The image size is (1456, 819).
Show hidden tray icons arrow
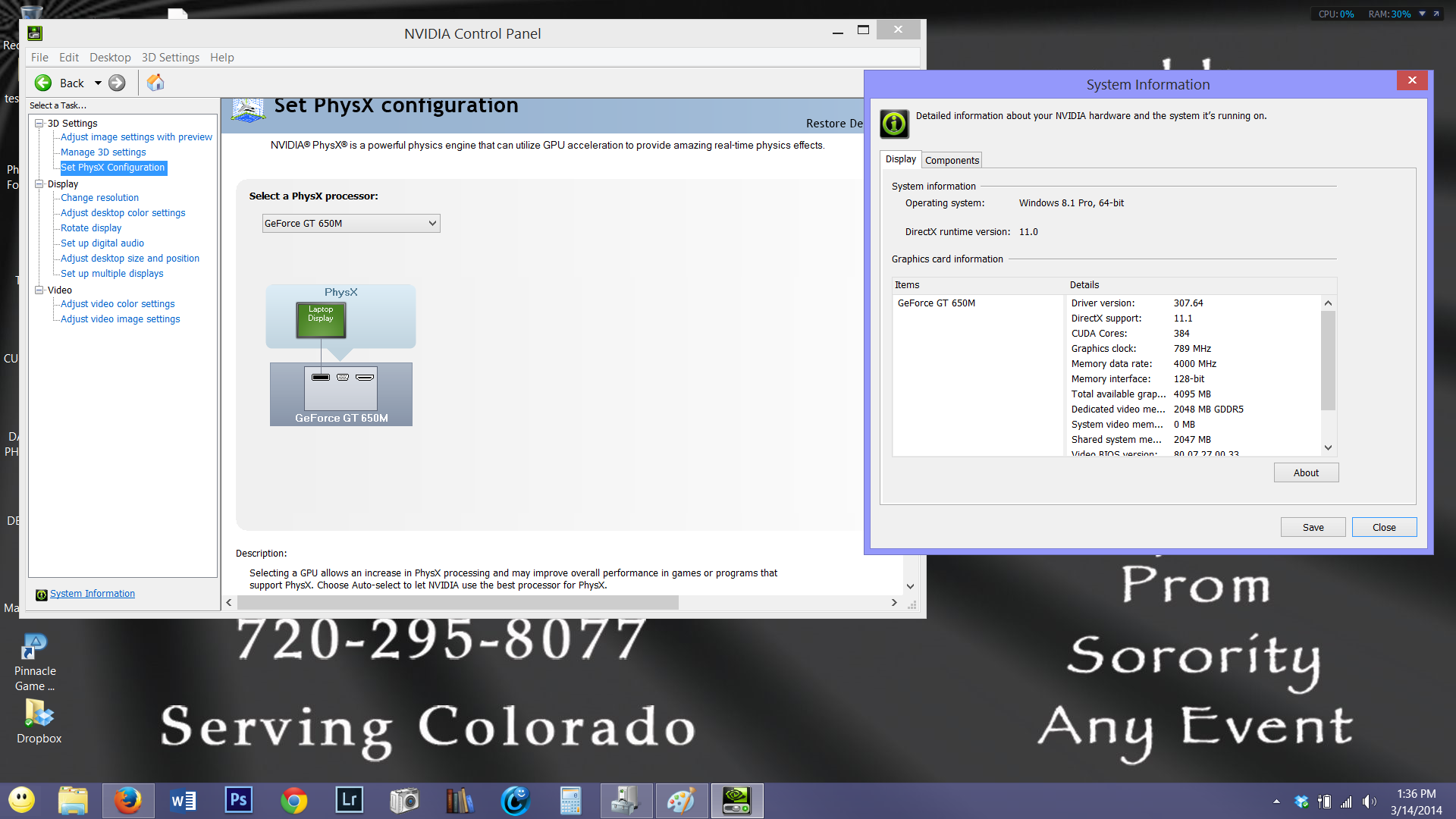tap(1277, 802)
